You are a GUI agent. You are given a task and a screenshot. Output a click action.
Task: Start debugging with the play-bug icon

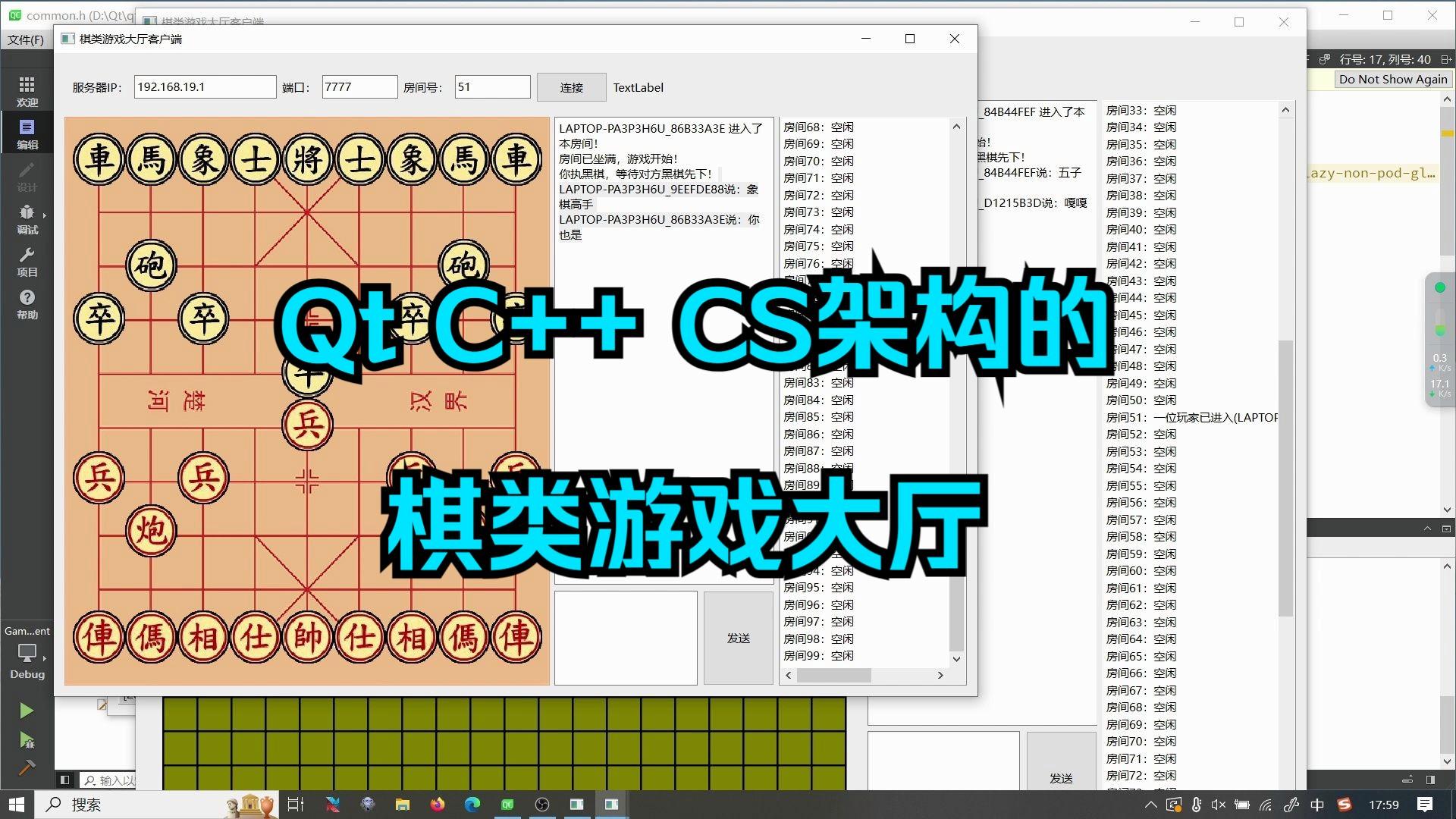27,740
